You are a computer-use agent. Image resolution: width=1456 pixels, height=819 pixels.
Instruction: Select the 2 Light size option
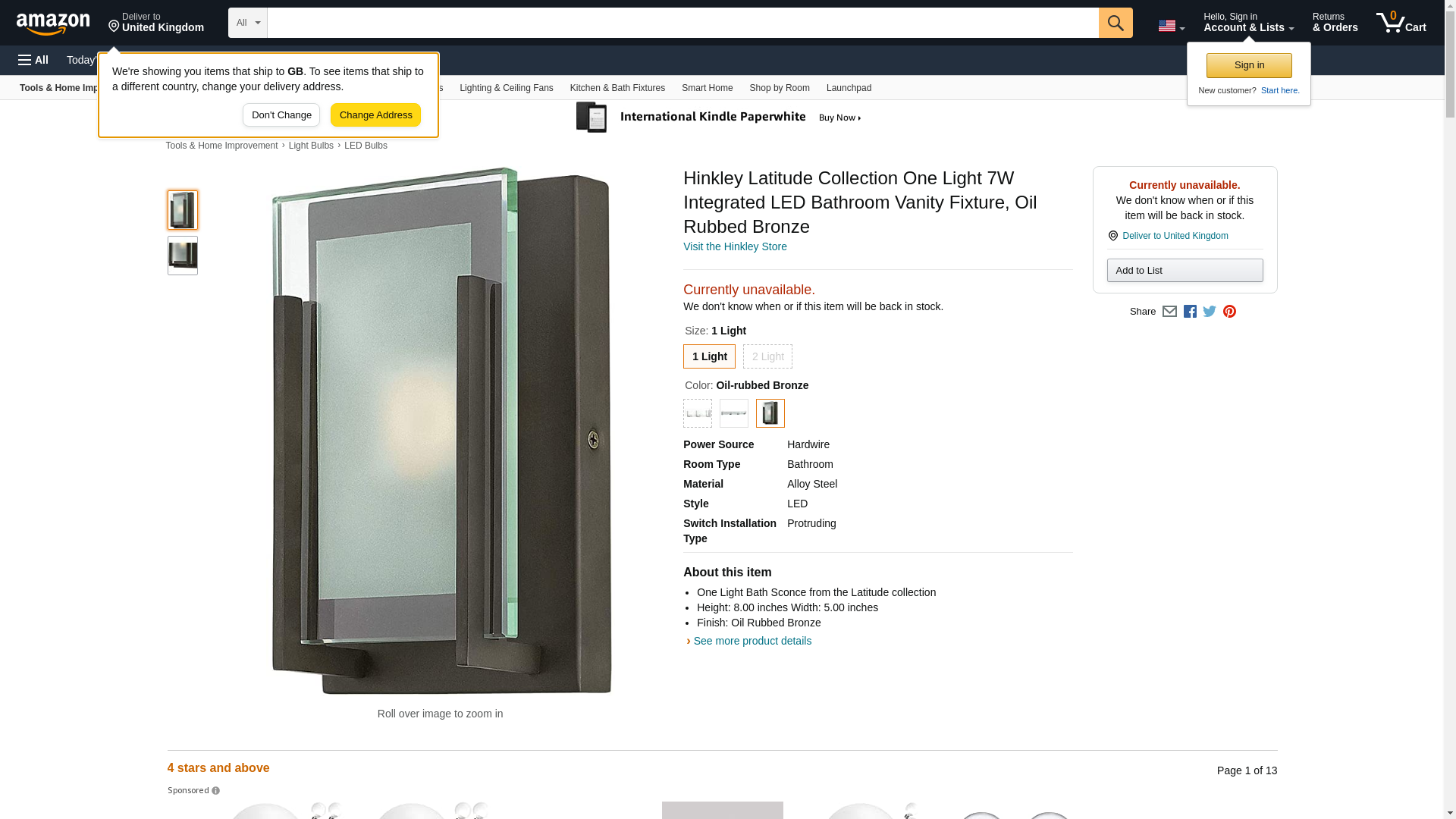click(x=767, y=356)
